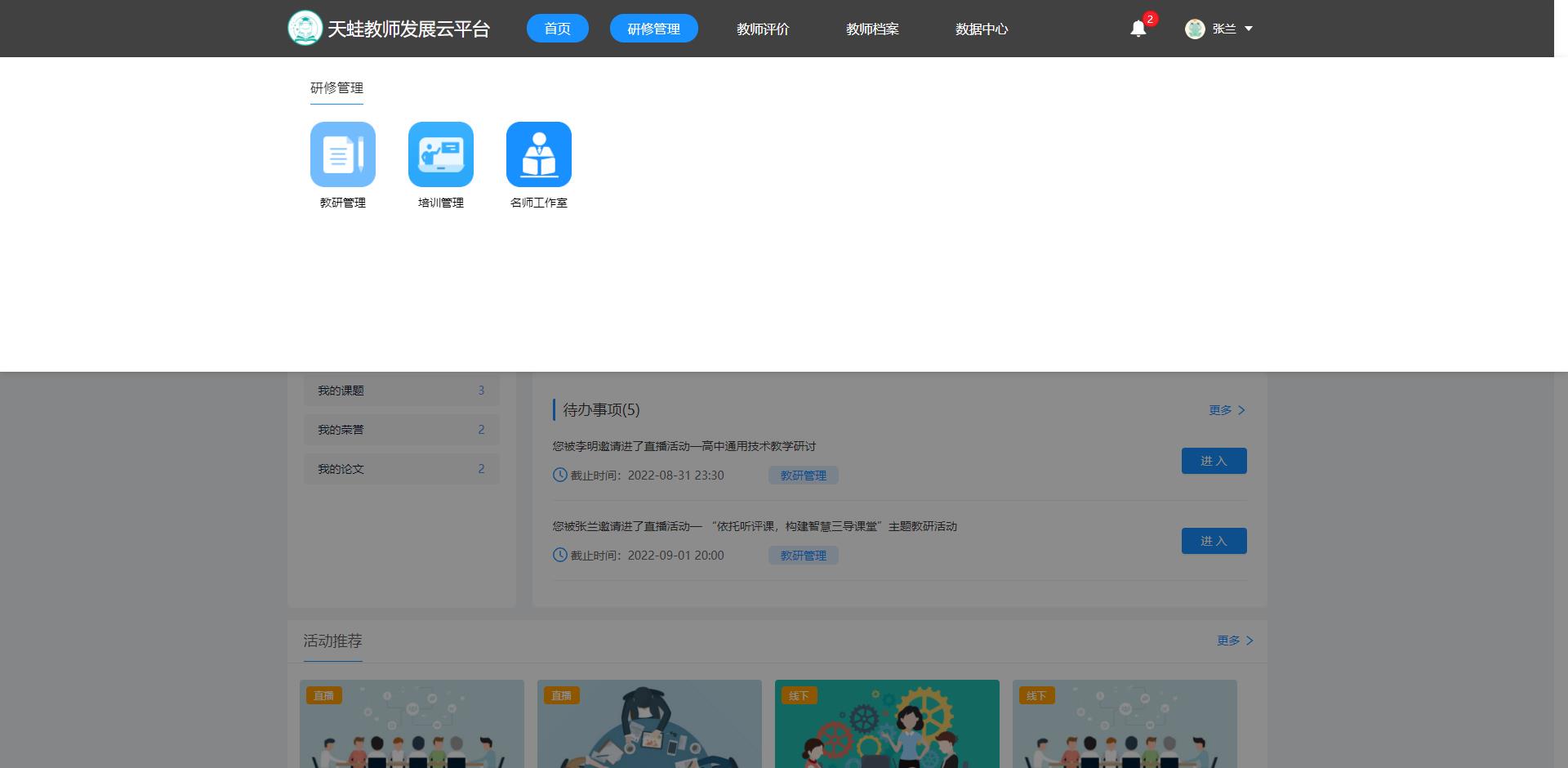Click the 研修管理 panel heading
1568x768 pixels.
[336, 88]
